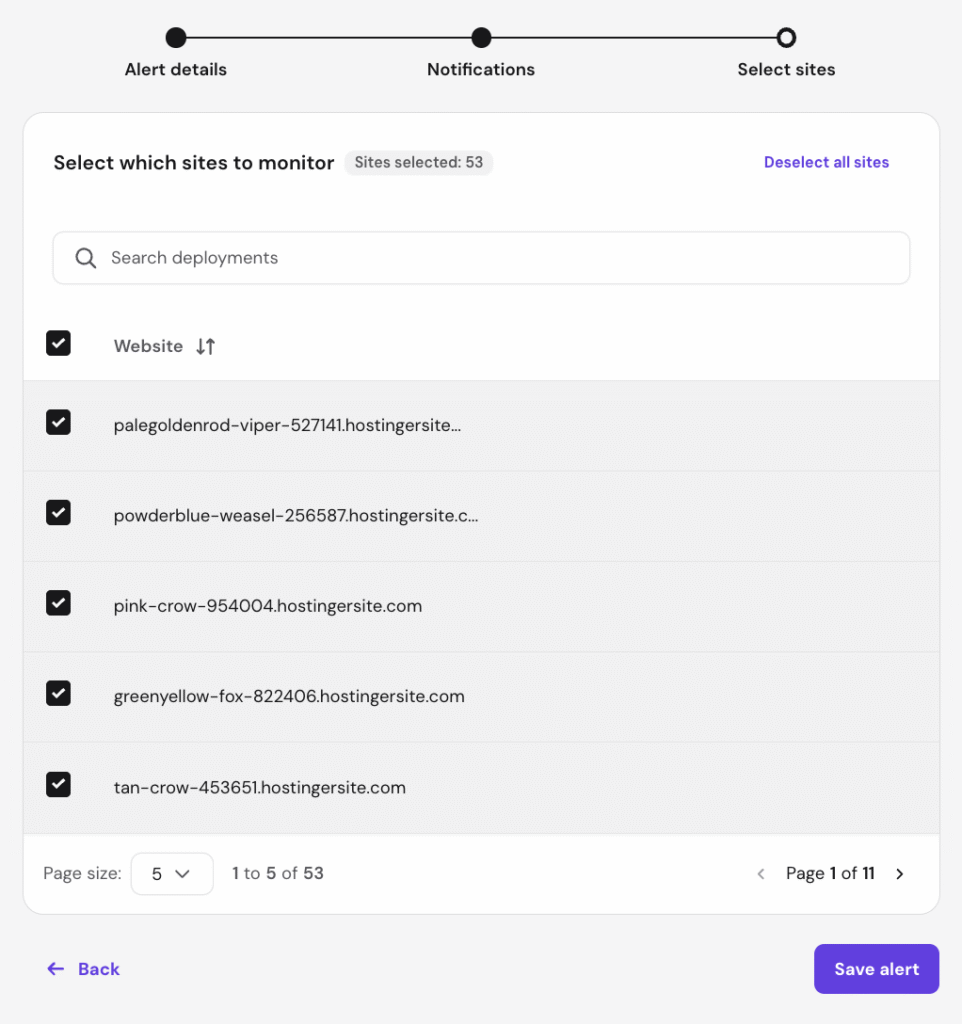Viewport: 962px width, 1024px height.
Task: Click the Alert details step label
Action: point(176,70)
